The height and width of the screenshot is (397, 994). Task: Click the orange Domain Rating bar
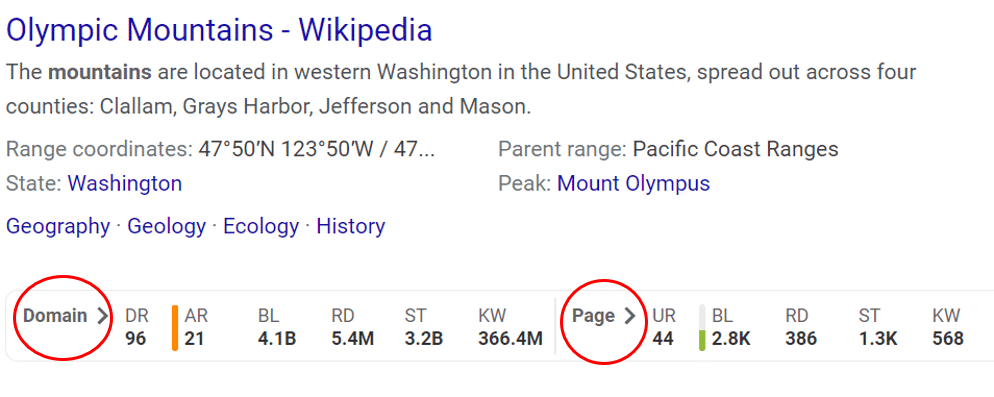click(174, 328)
